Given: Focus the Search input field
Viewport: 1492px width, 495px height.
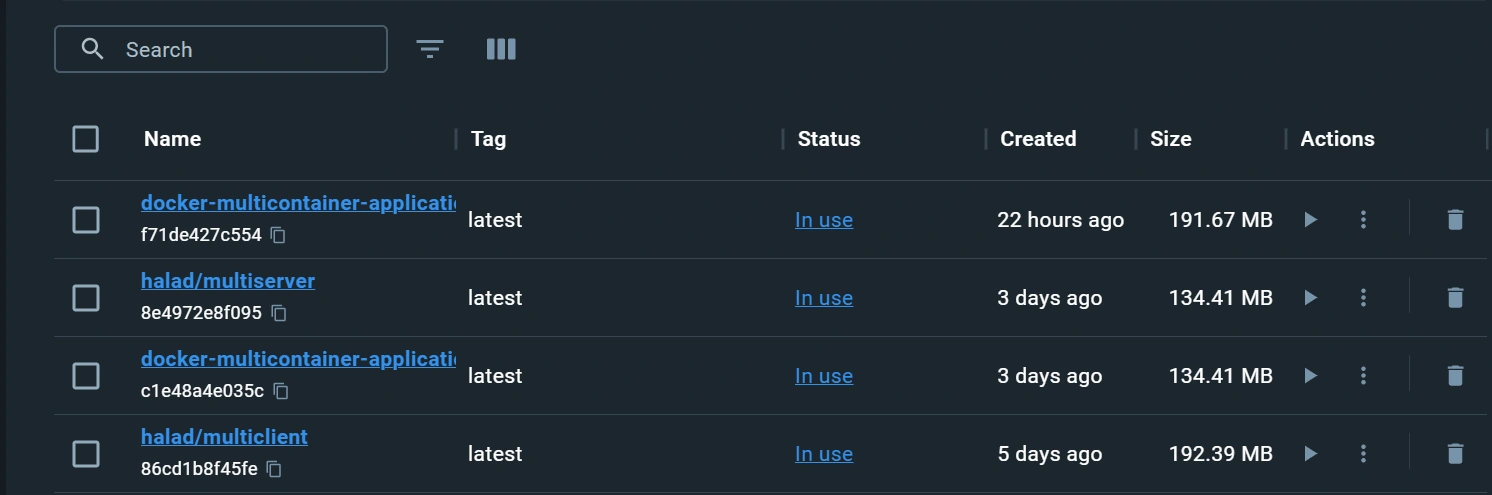Looking at the screenshot, I should [240, 50].
